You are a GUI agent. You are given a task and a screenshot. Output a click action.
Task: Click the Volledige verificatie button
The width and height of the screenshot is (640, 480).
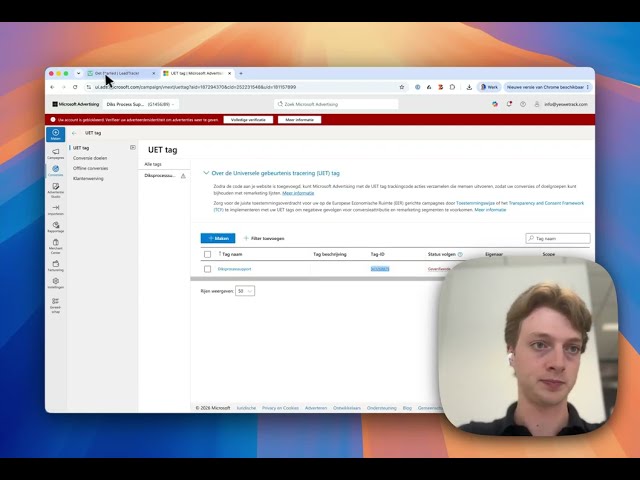[248, 120]
